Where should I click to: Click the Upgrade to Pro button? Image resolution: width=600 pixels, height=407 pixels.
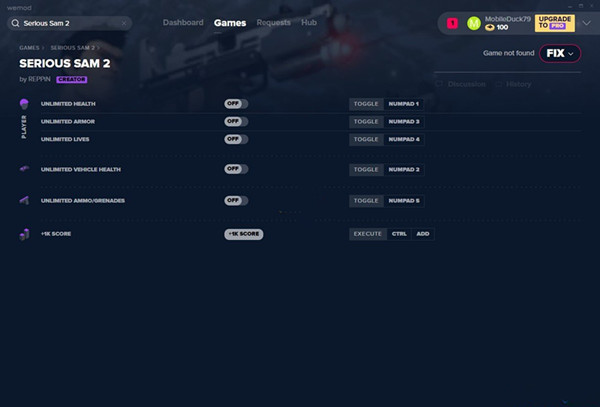click(x=554, y=23)
